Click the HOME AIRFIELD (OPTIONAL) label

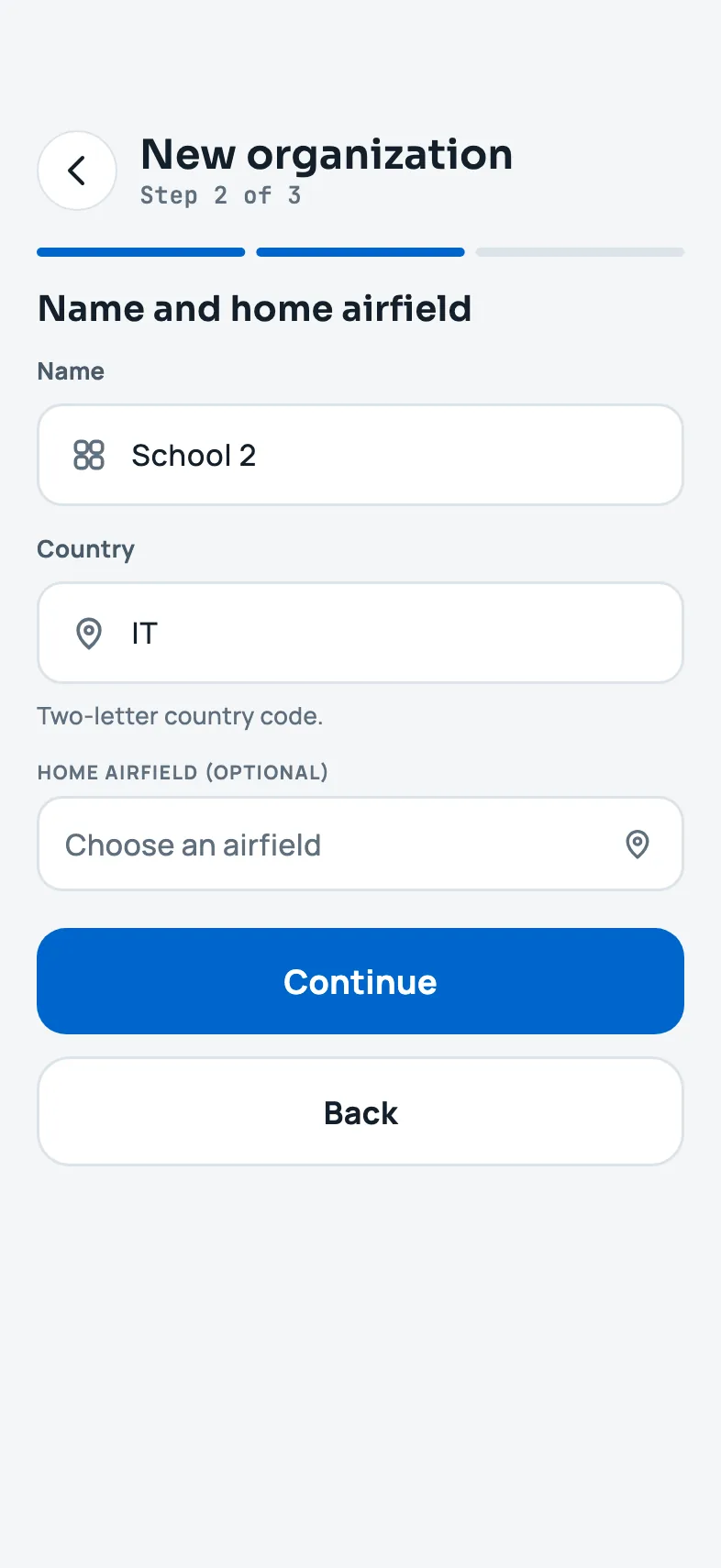tap(183, 772)
